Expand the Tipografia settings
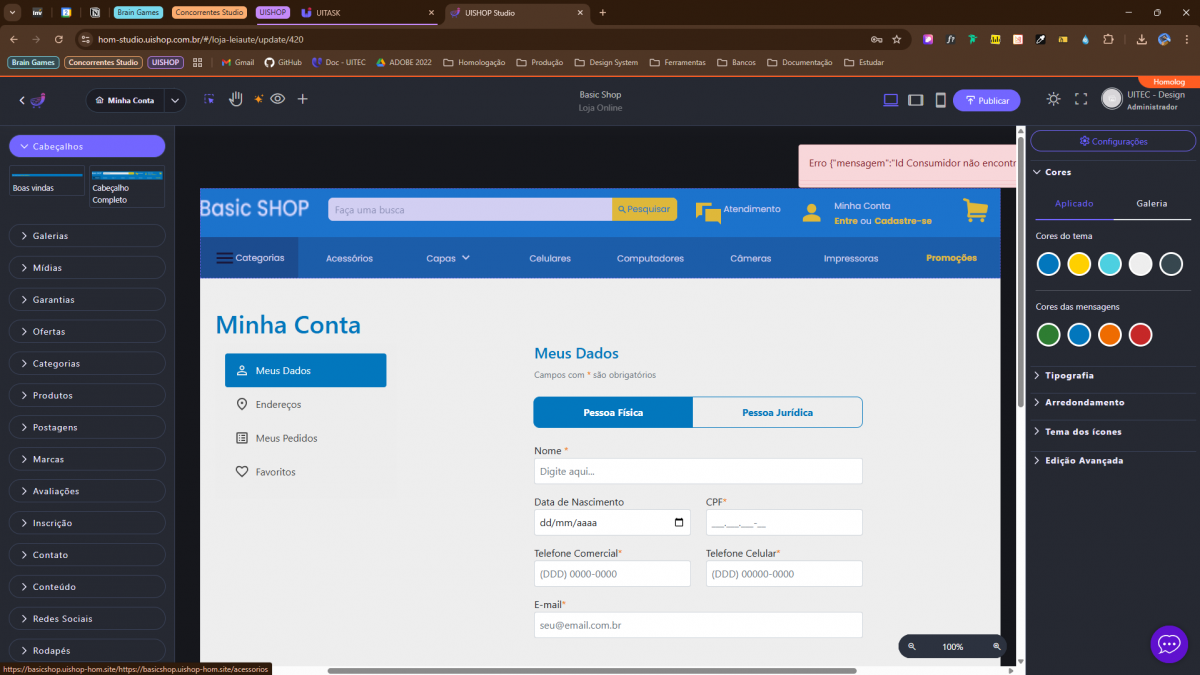 pos(1069,375)
